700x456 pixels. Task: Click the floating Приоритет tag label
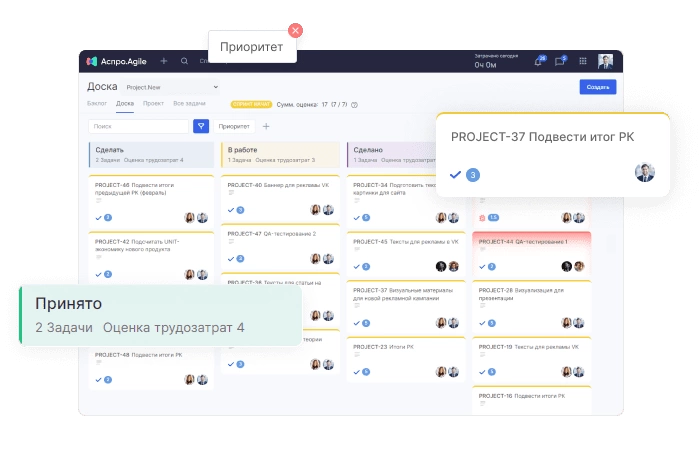pos(252,47)
